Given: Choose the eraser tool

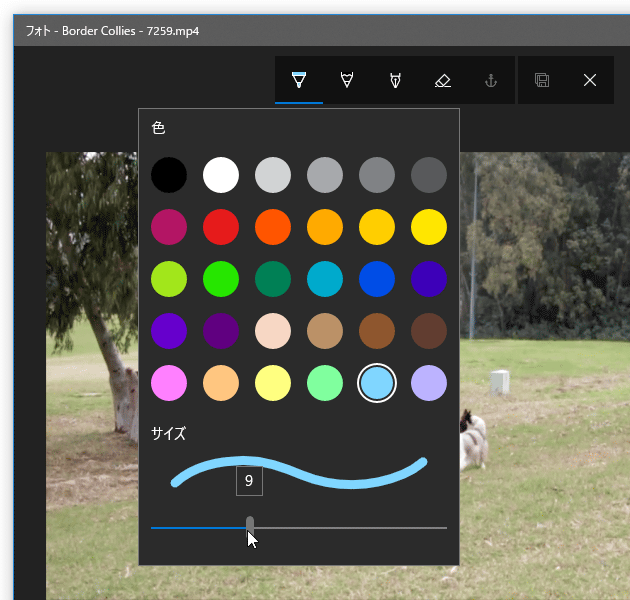Looking at the screenshot, I should (443, 80).
